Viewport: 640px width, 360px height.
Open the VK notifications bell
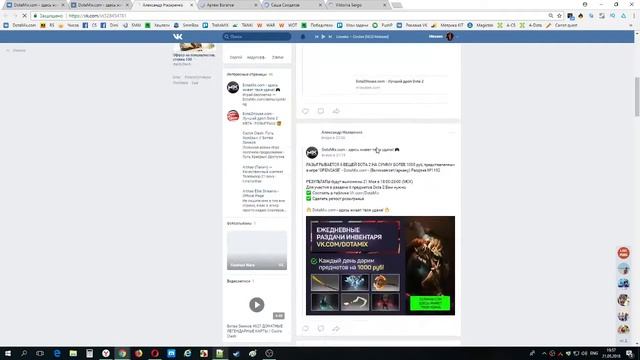(x=303, y=37)
